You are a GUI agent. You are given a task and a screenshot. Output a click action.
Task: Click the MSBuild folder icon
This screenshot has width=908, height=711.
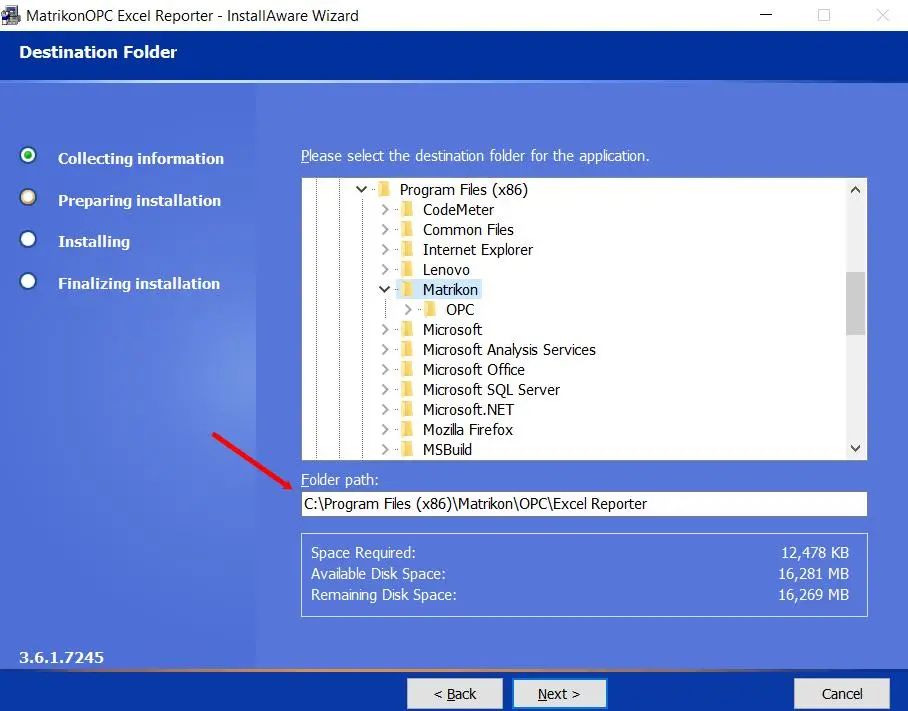coord(407,449)
